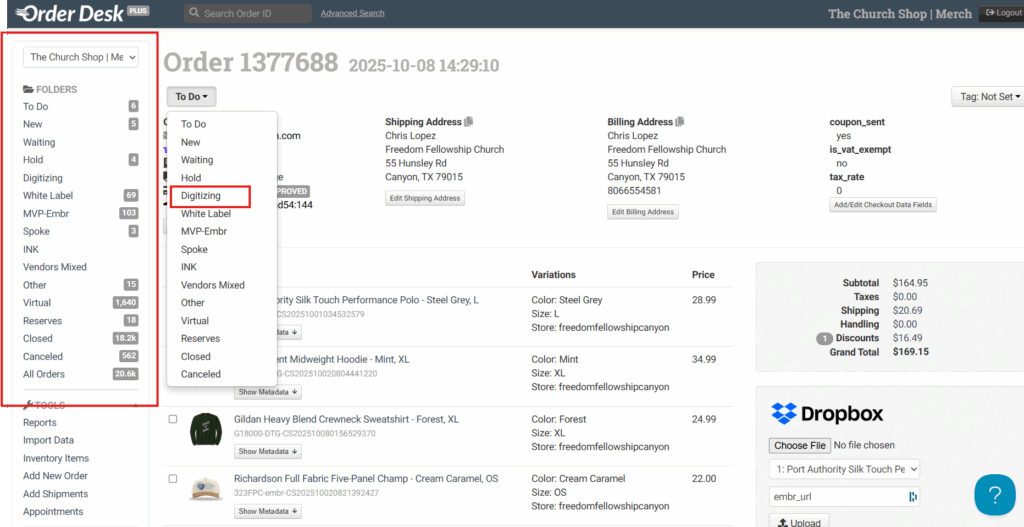This screenshot has height=527, width=1024.
Task: Click the search magnifier icon
Action: tap(194, 14)
